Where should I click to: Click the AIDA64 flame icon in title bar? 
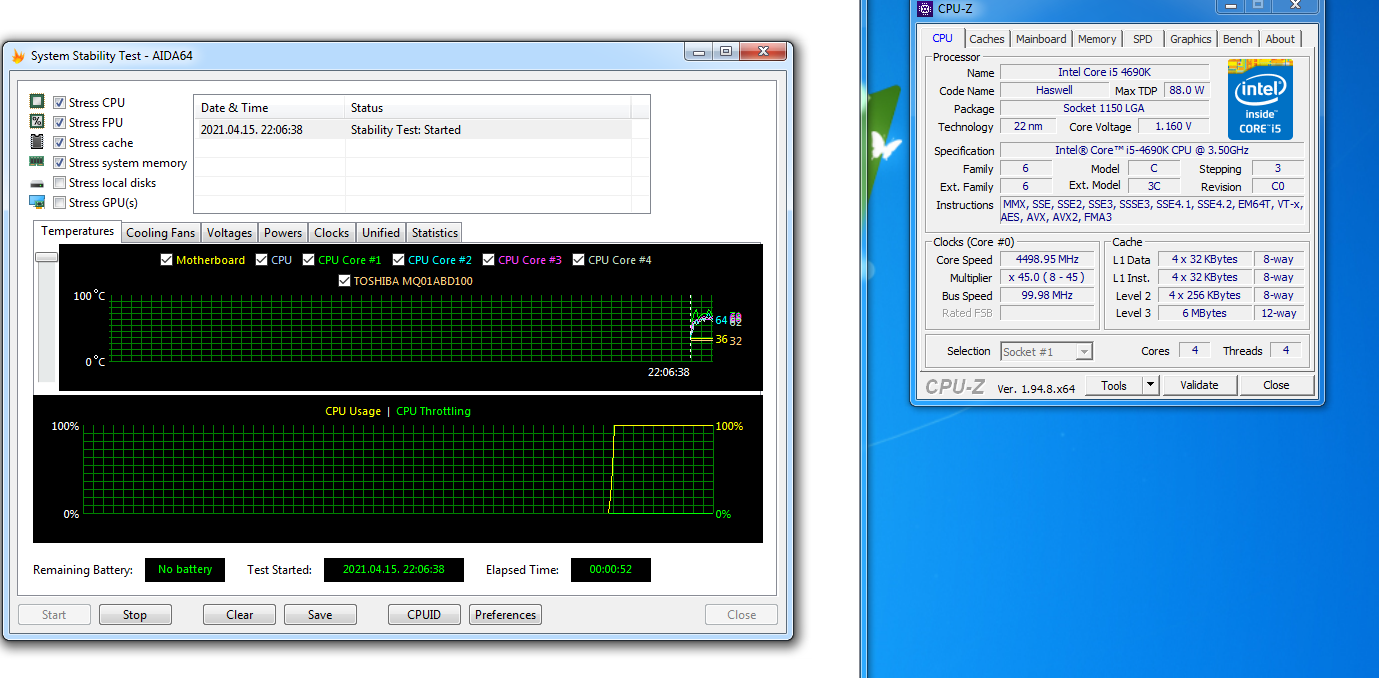coord(18,56)
